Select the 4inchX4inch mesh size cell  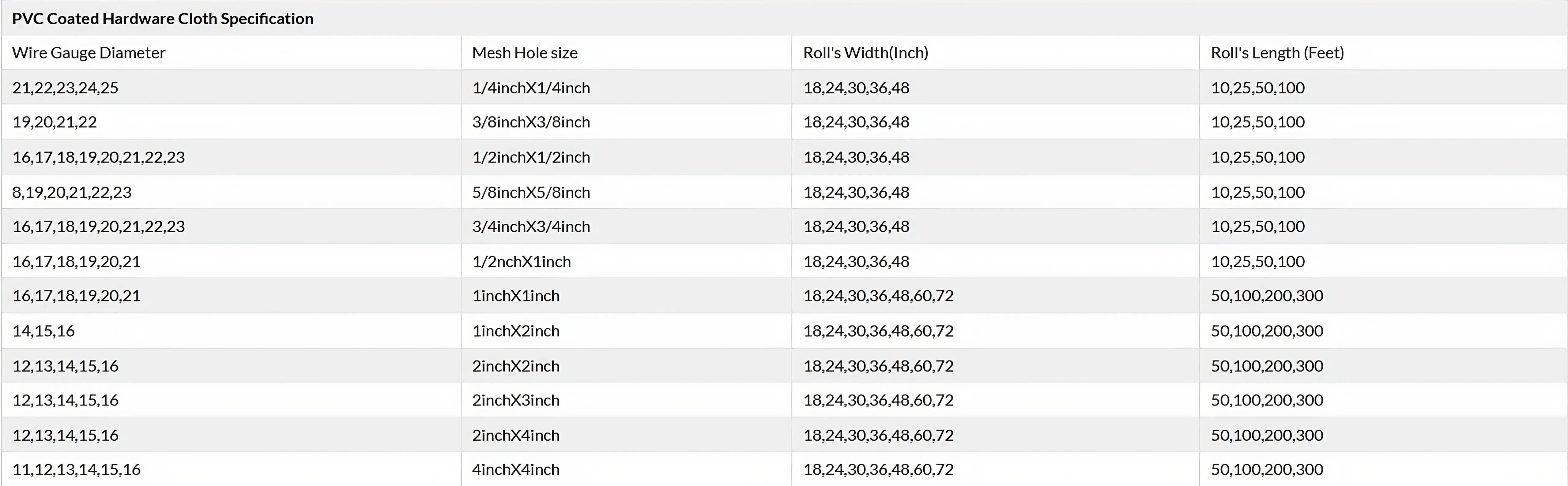[515, 469]
